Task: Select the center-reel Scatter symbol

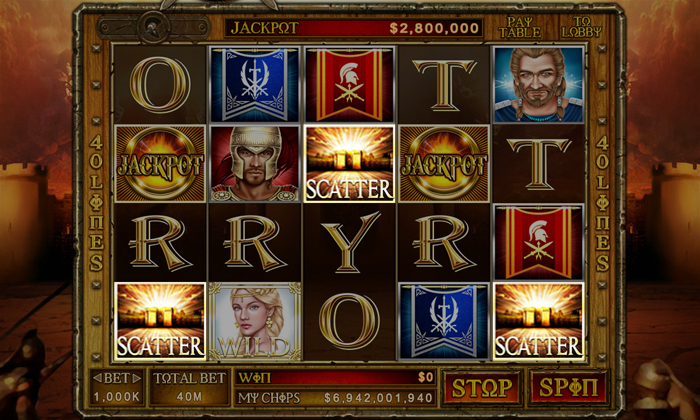Action: [x=349, y=163]
